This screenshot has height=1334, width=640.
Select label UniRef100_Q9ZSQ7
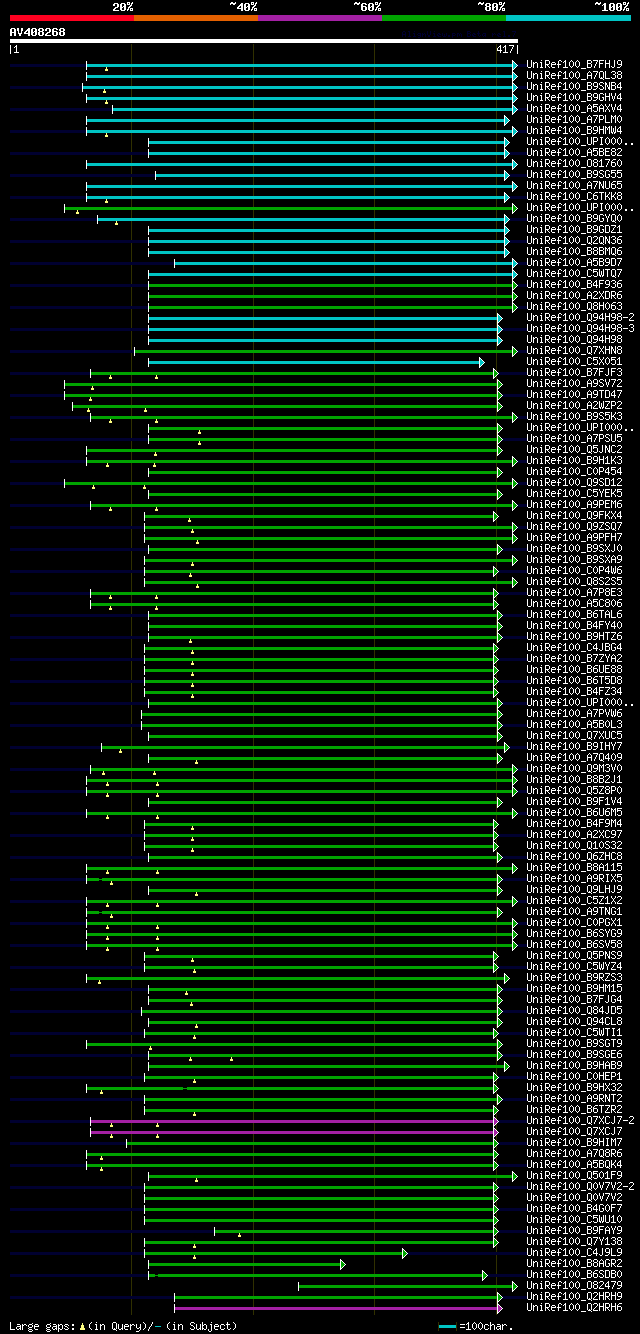pos(574,526)
